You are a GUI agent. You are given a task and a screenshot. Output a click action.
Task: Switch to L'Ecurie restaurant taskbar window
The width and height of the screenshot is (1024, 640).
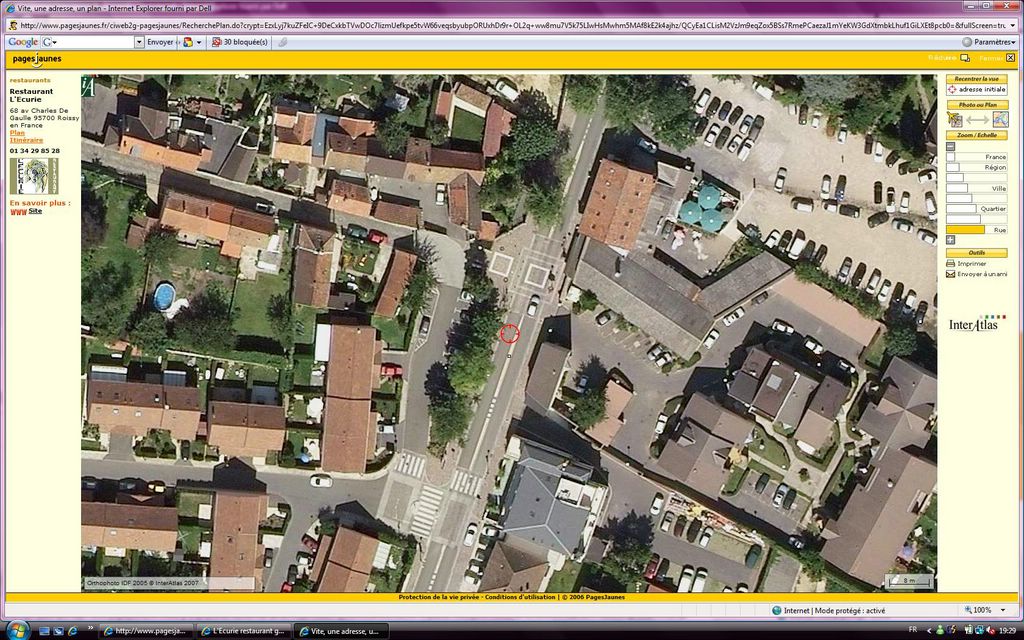[248, 631]
